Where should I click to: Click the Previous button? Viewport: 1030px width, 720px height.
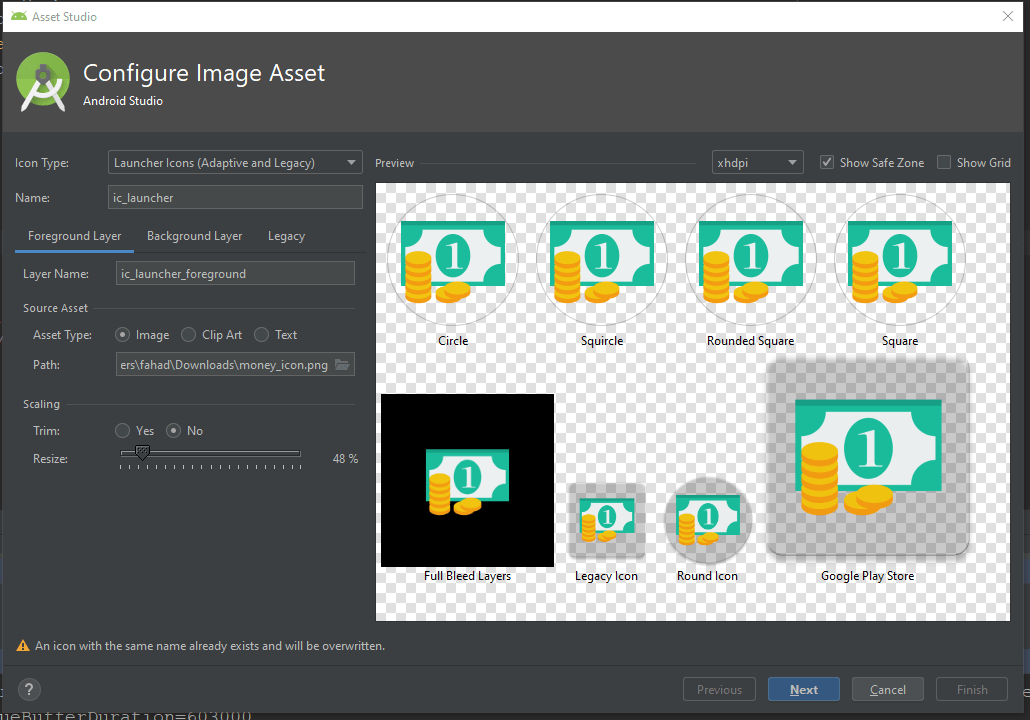[719, 689]
